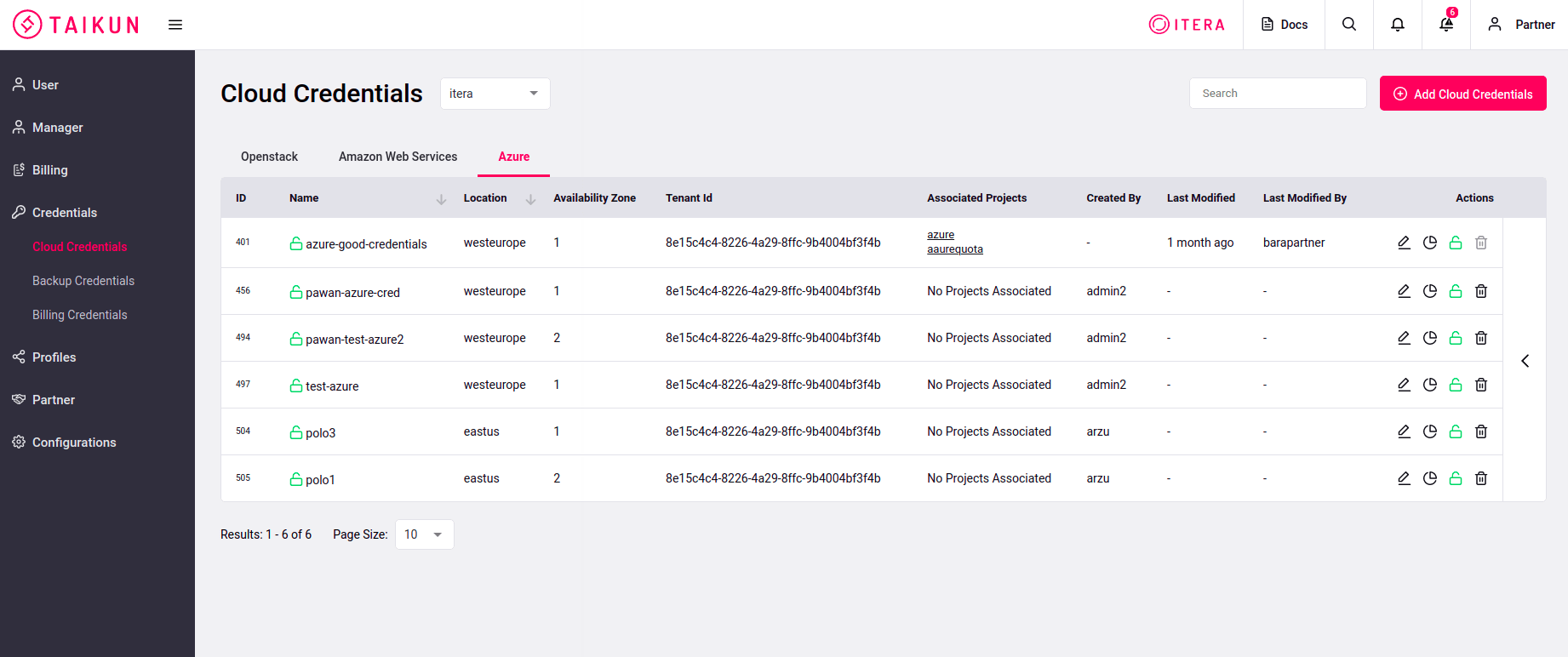
Task: Switch to the Amazon Web Services tab
Action: pos(398,157)
